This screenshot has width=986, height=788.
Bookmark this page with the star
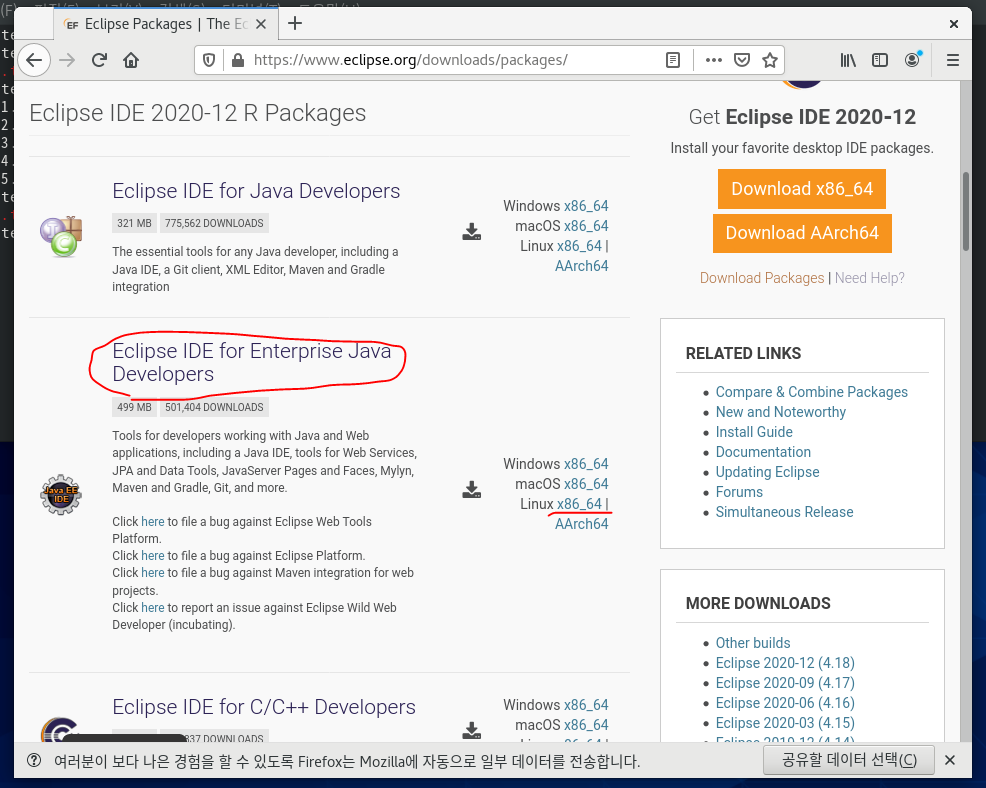[770, 60]
